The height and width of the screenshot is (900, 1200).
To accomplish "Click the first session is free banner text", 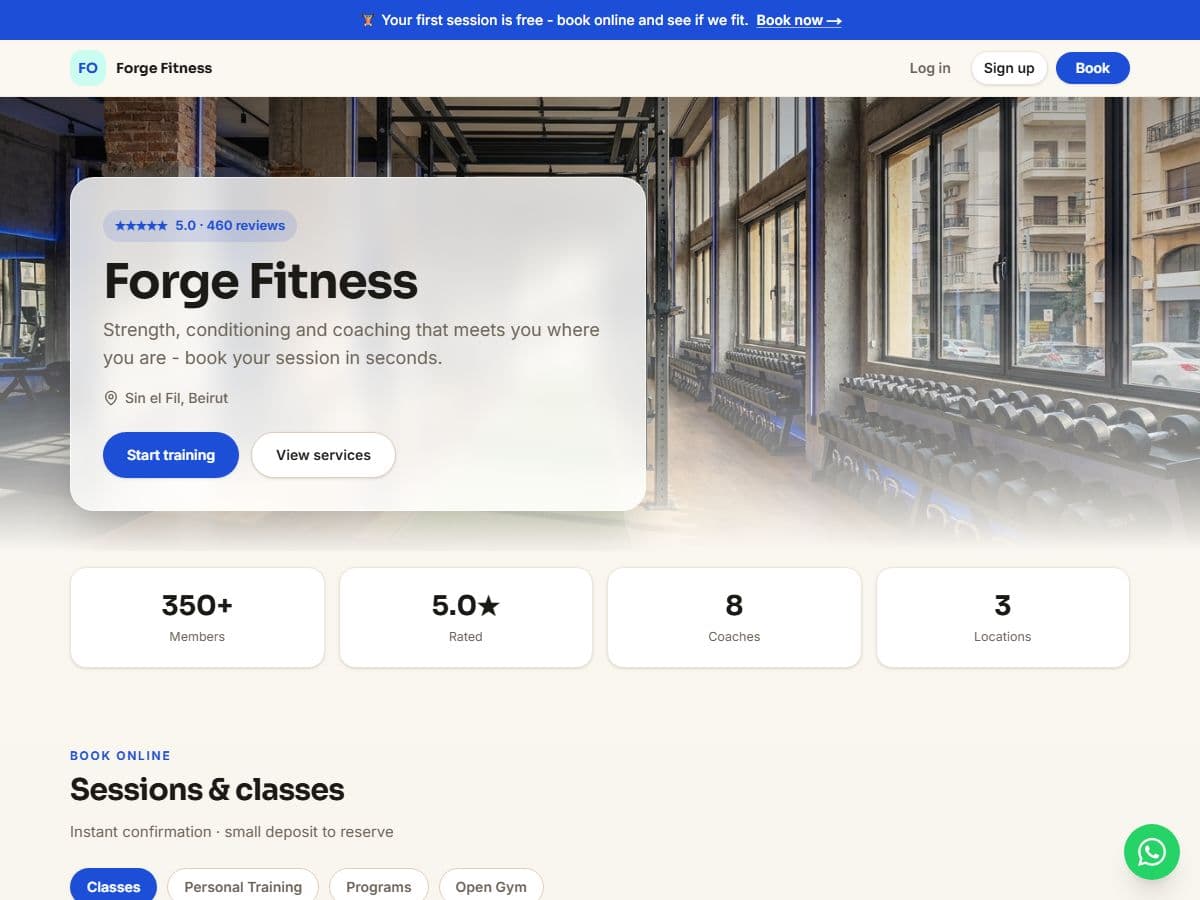I will click(x=565, y=20).
